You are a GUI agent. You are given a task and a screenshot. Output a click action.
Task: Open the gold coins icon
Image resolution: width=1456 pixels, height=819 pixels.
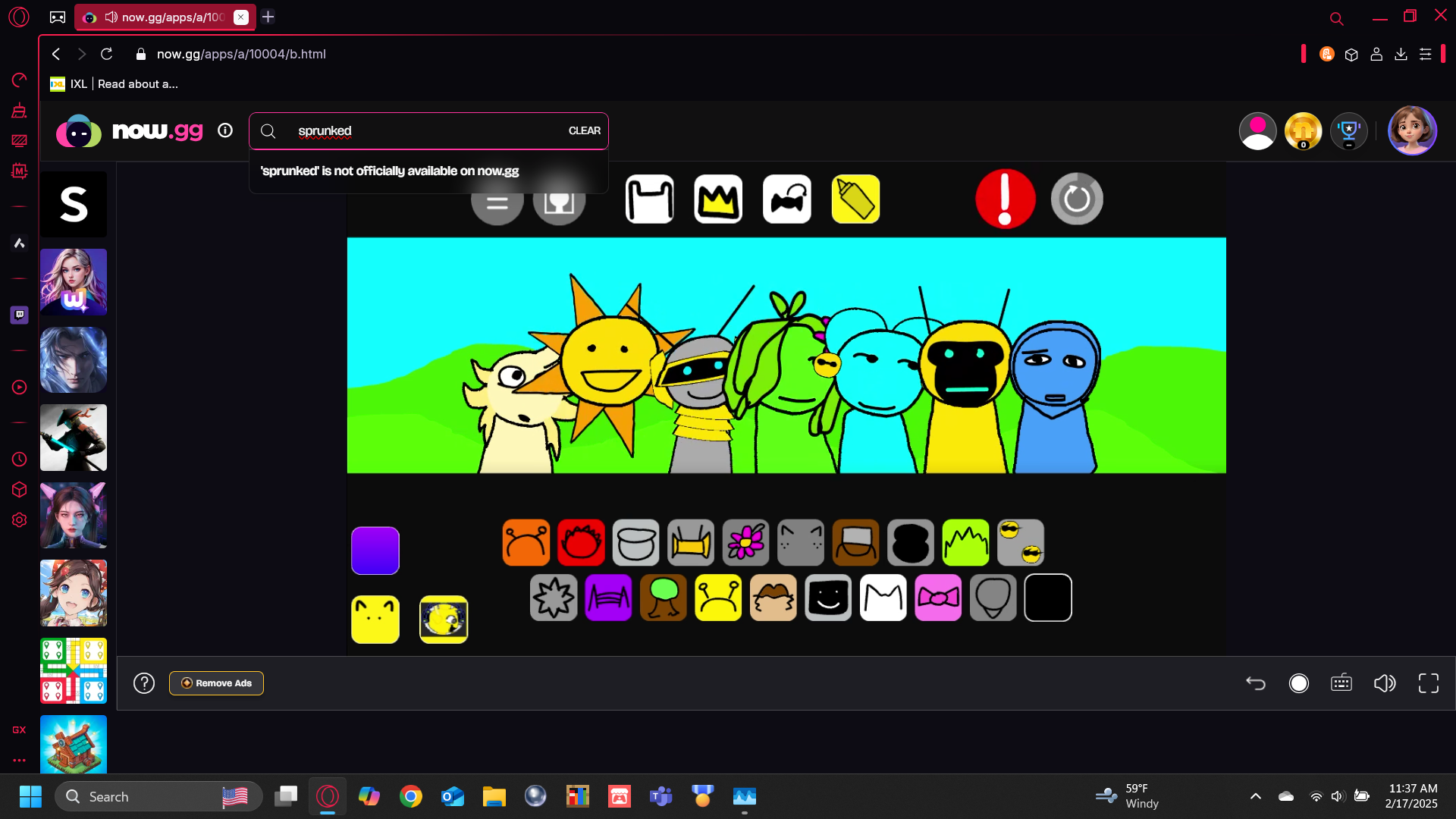pos(1304,131)
